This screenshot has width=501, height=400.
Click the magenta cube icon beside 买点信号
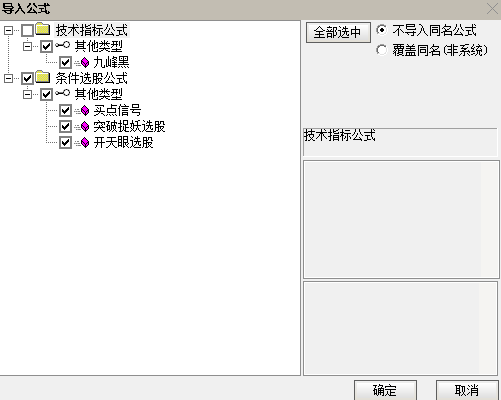point(85,110)
